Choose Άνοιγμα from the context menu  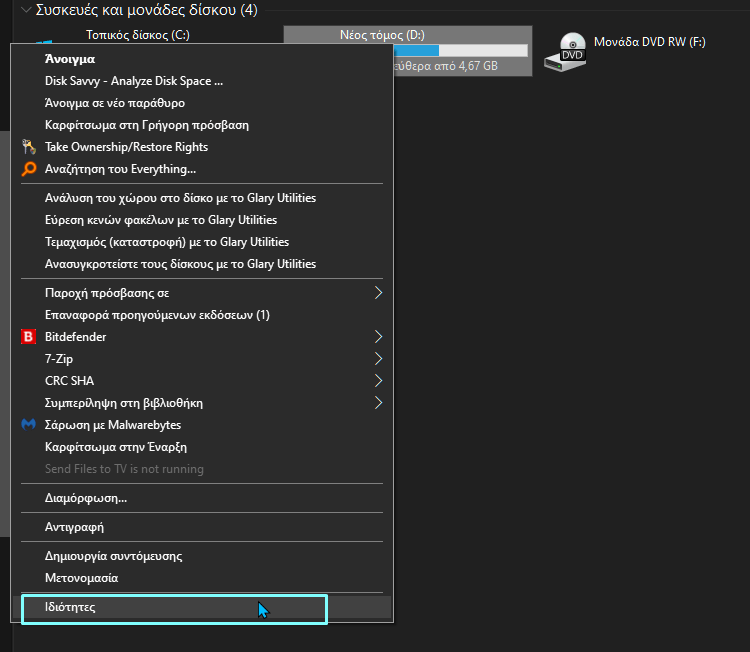click(x=202, y=59)
